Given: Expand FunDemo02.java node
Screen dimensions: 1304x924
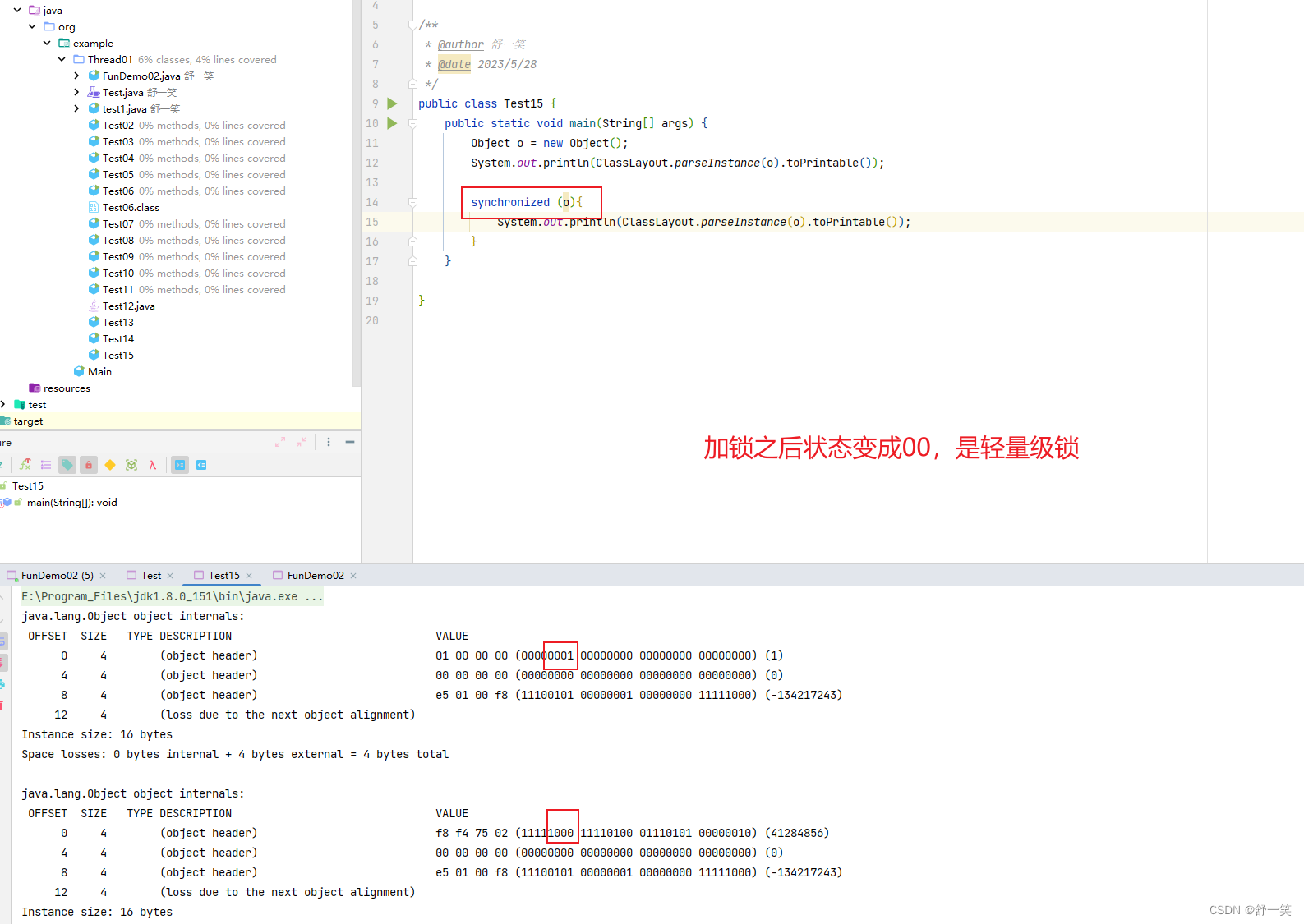Looking at the screenshot, I should (76, 76).
